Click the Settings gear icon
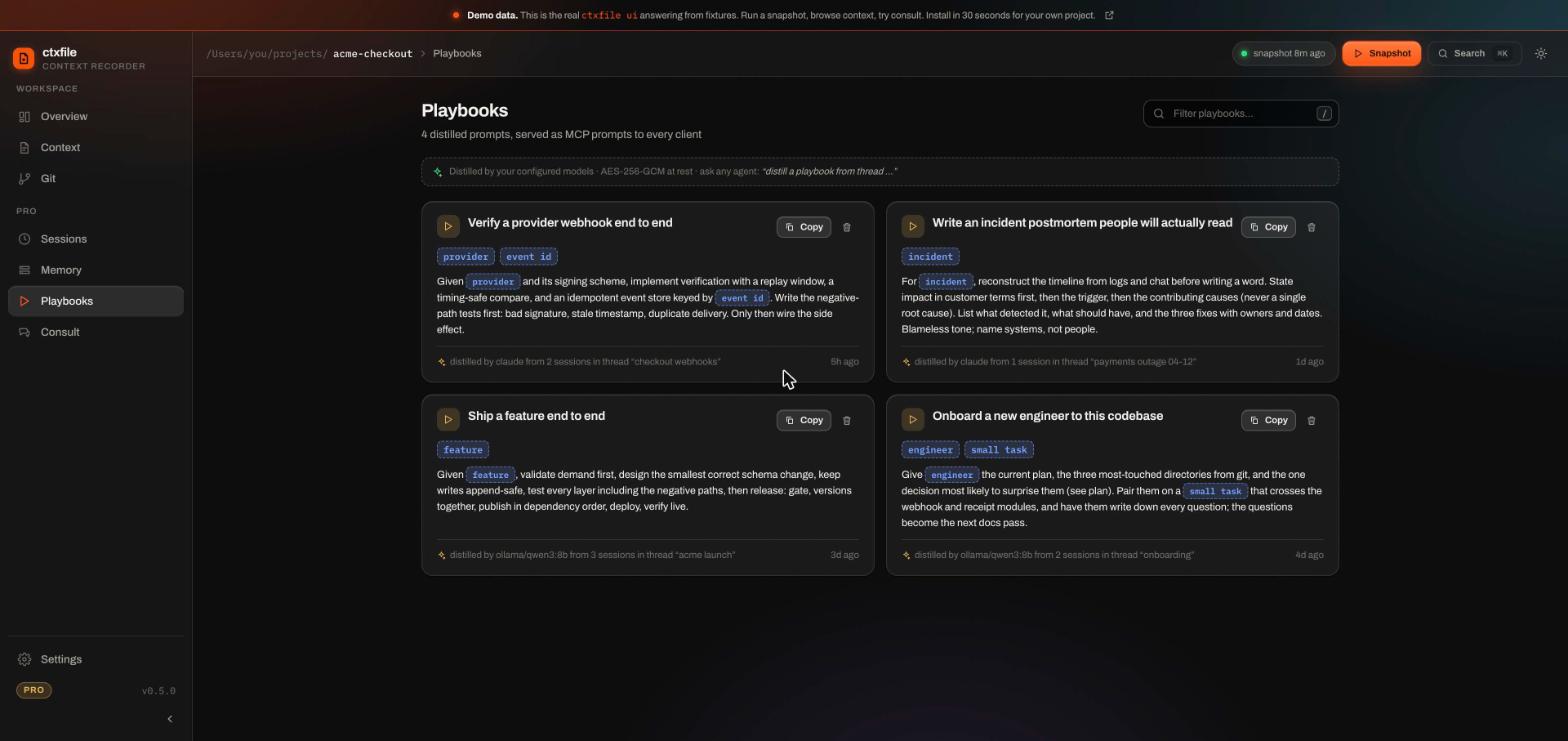The image size is (1568, 741). click(x=24, y=659)
